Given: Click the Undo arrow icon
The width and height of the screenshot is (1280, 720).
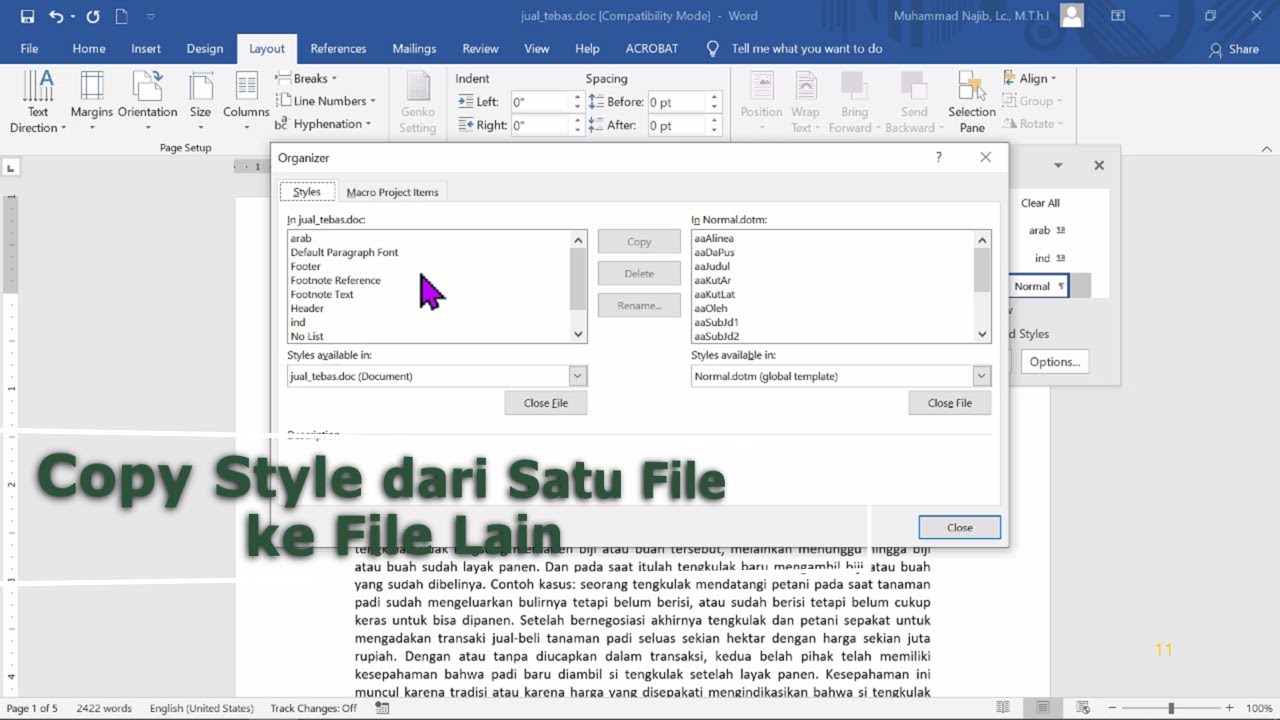Looking at the screenshot, I should (x=55, y=16).
